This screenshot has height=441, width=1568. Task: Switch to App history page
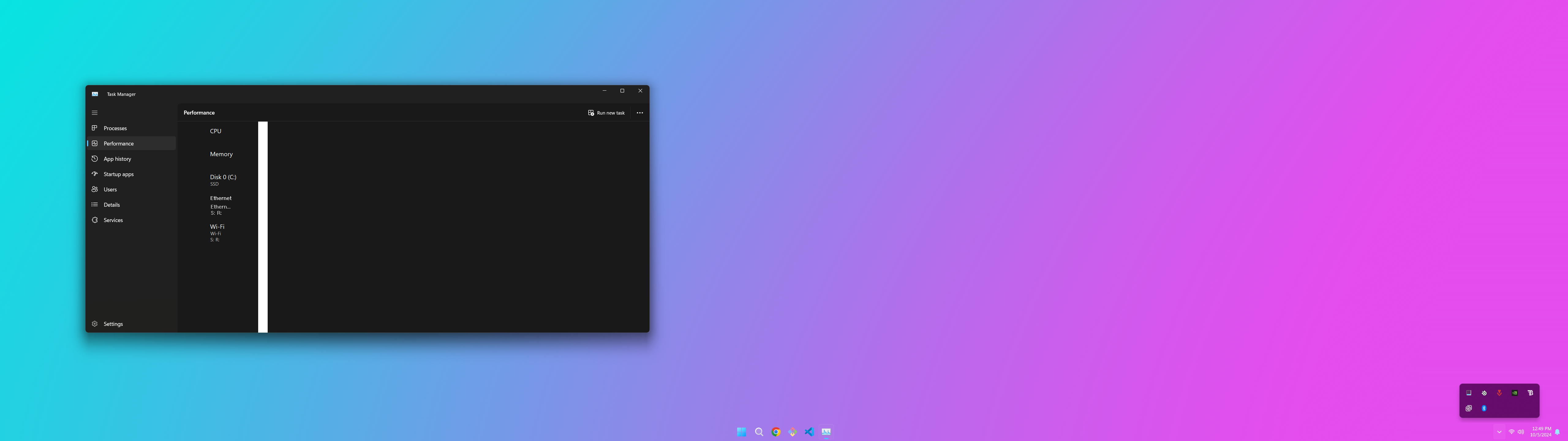tap(117, 159)
